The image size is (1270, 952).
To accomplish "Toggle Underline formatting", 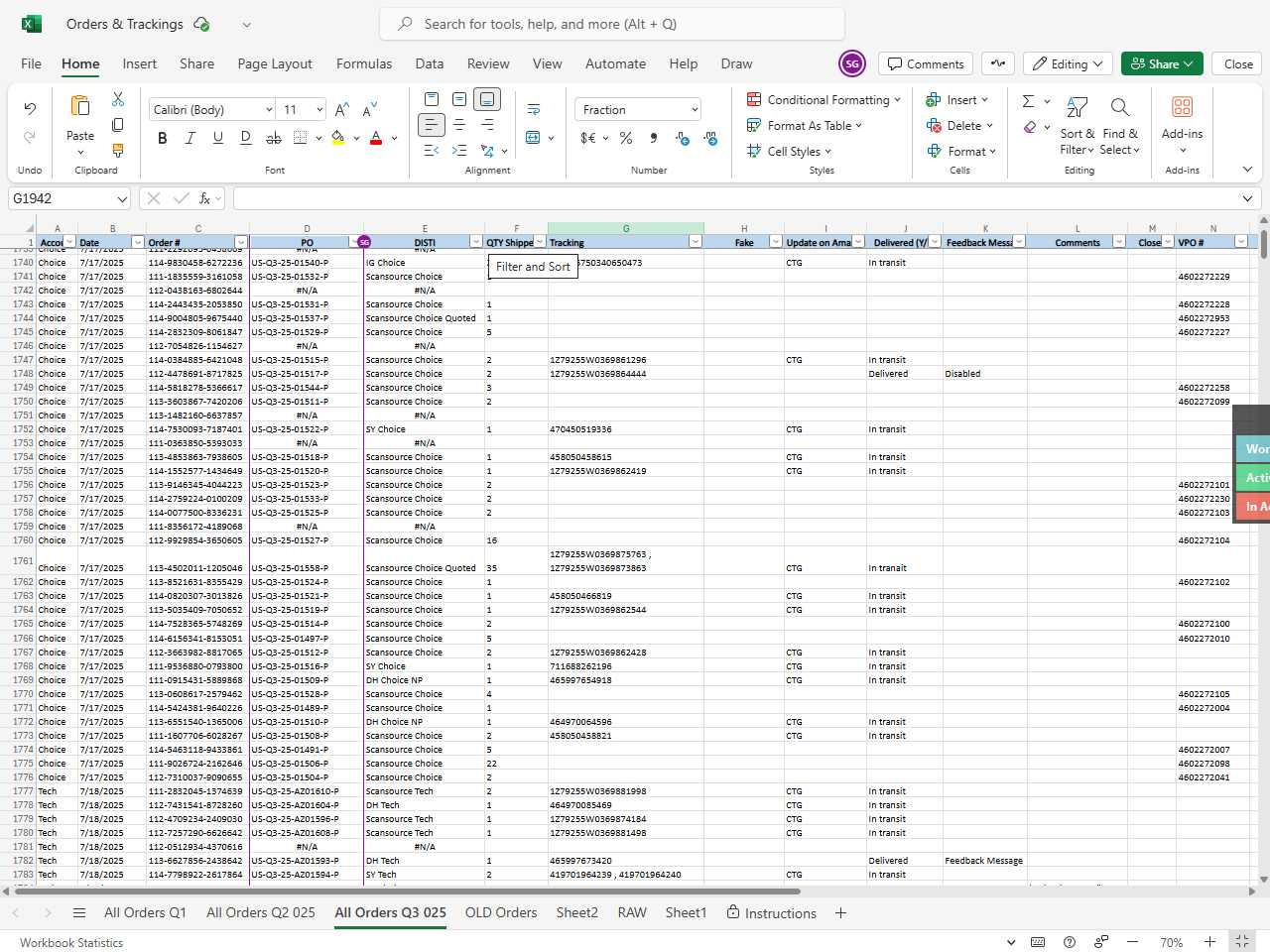I will pyautogui.click(x=218, y=138).
